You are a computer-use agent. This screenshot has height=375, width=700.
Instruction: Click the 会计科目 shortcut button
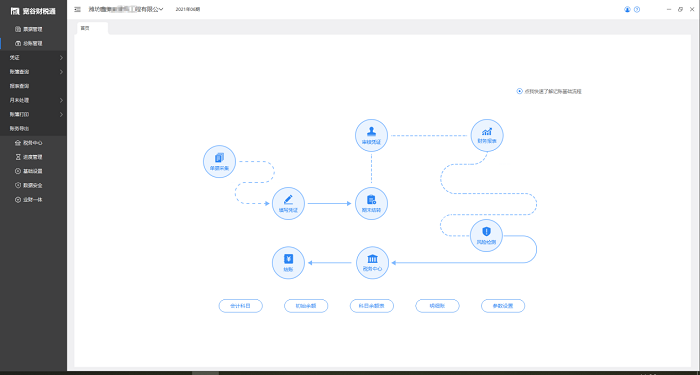pyautogui.click(x=241, y=306)
